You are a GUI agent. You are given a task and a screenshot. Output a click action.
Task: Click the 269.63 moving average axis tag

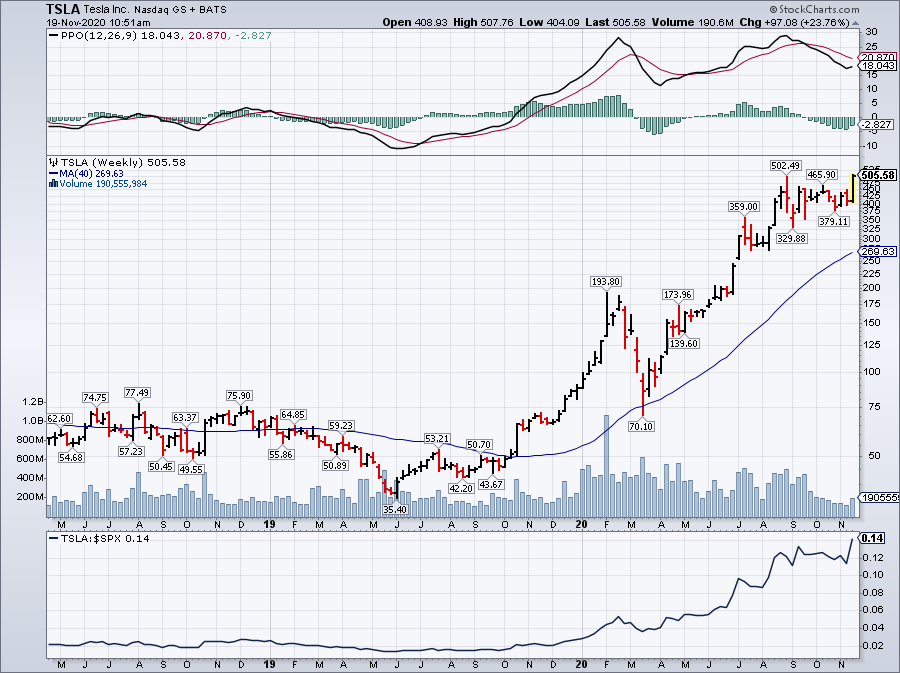click(878, 251)
